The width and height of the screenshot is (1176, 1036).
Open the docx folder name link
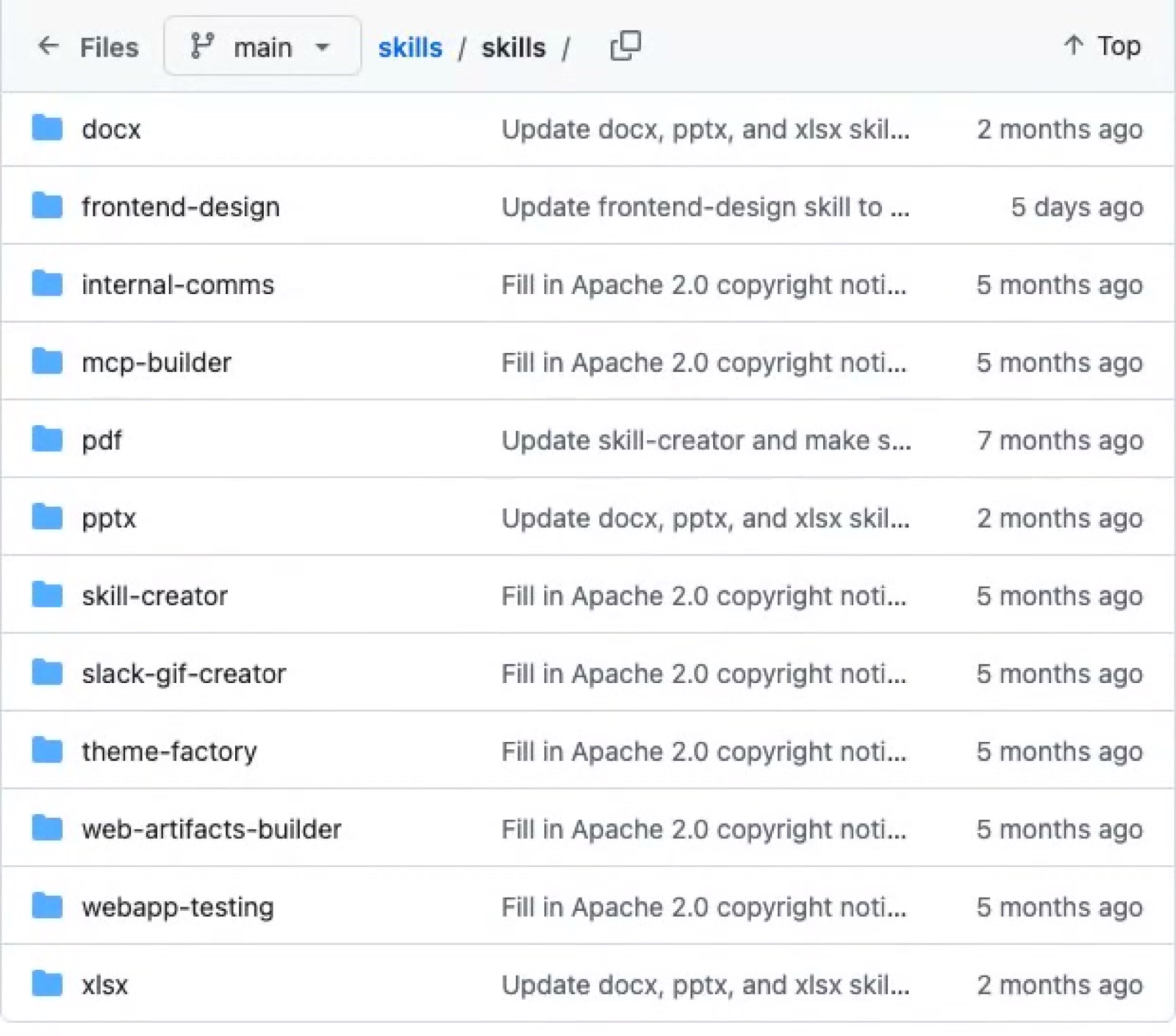pyautogui.click(x=111, y=129)
